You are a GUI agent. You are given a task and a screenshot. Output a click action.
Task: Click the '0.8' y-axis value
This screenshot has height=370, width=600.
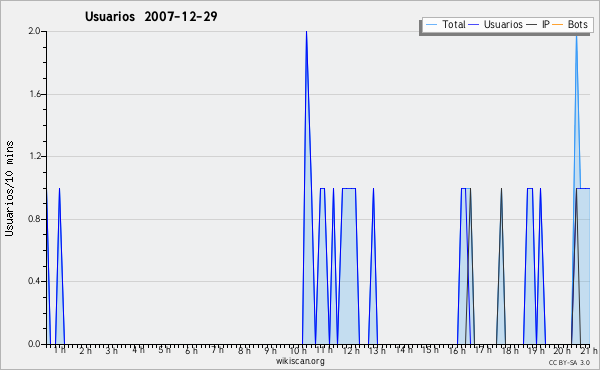click(34, 219)
